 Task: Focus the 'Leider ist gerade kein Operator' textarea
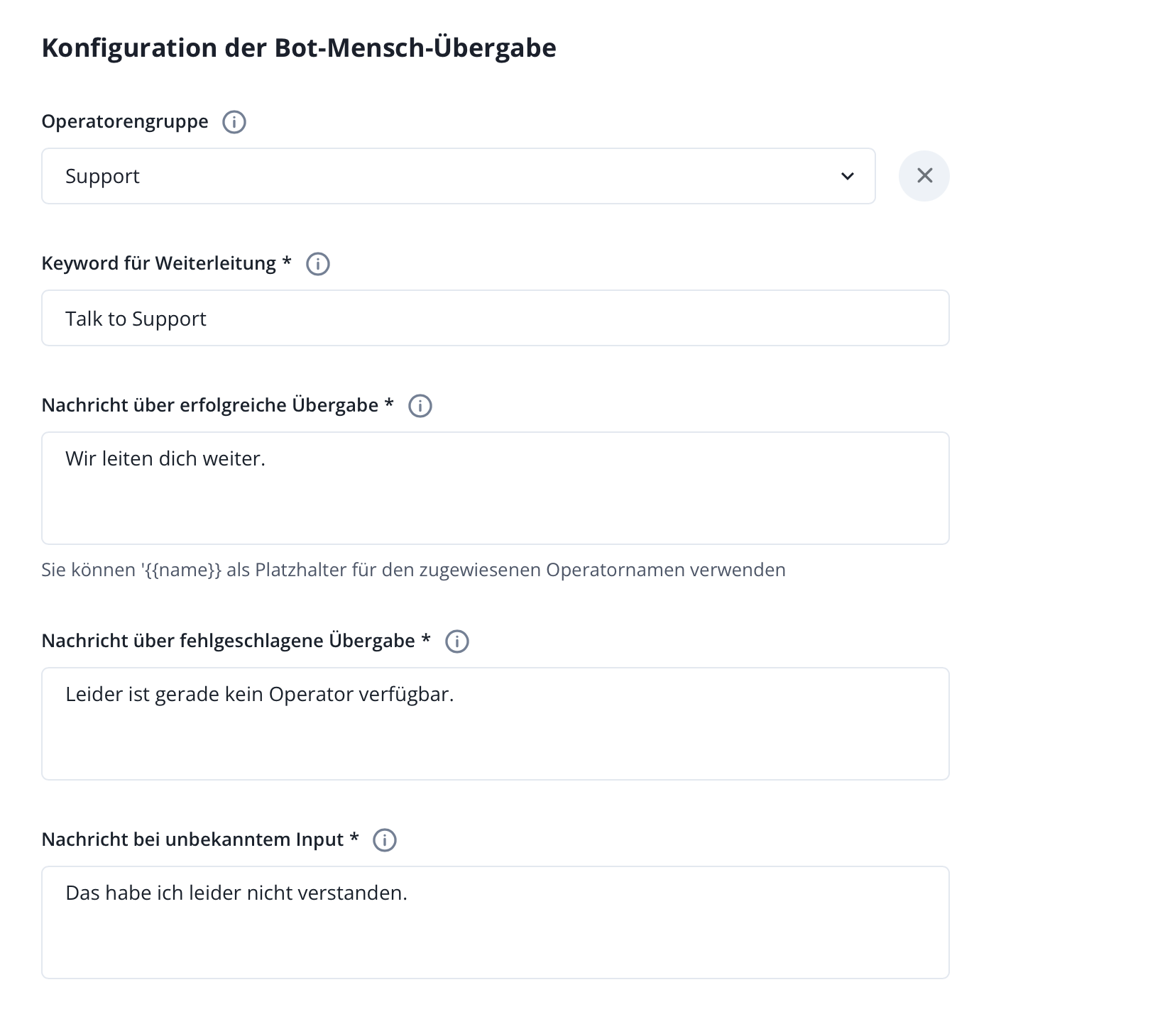495,724
